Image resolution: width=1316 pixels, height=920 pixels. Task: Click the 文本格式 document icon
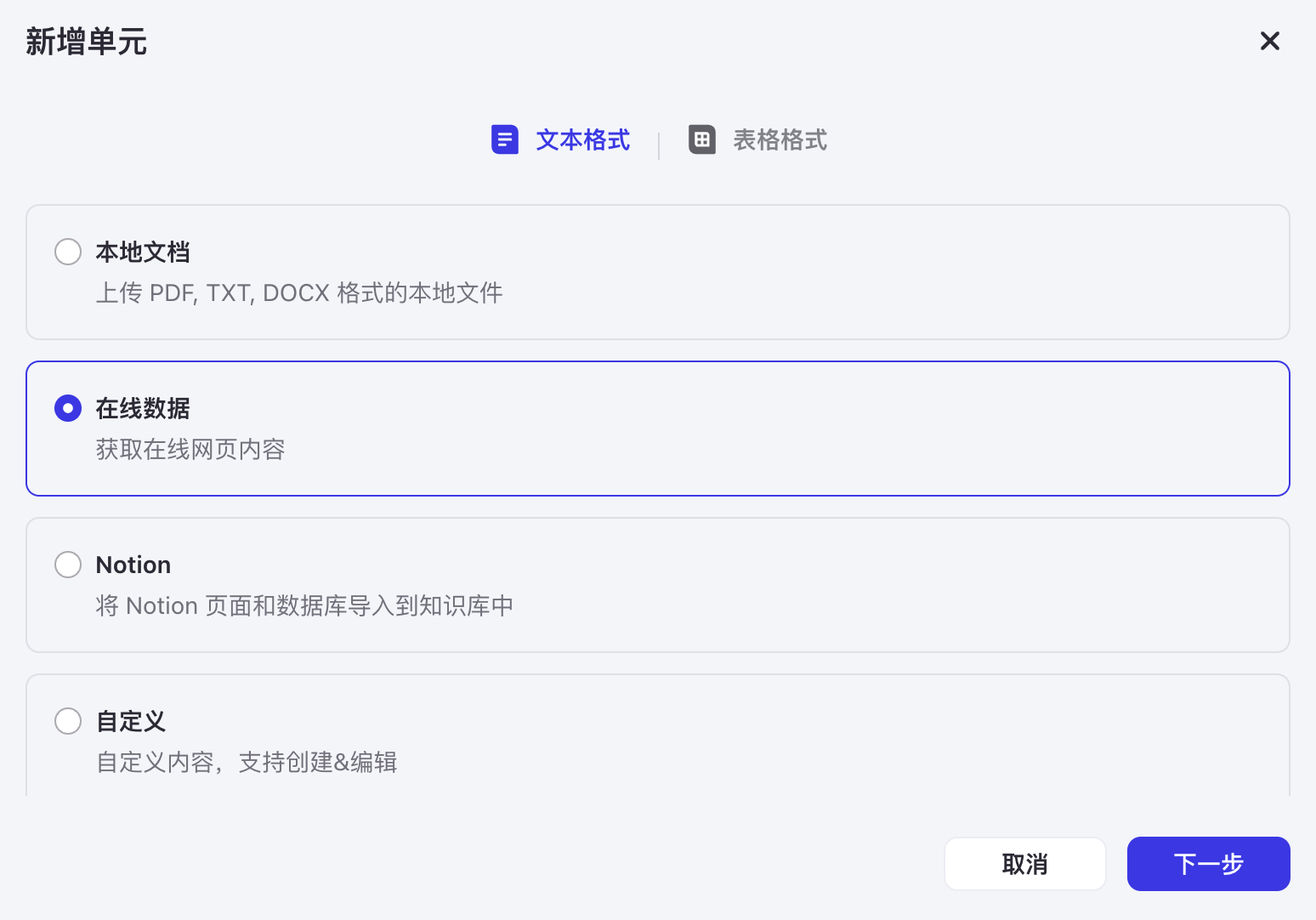click(505, 139)
